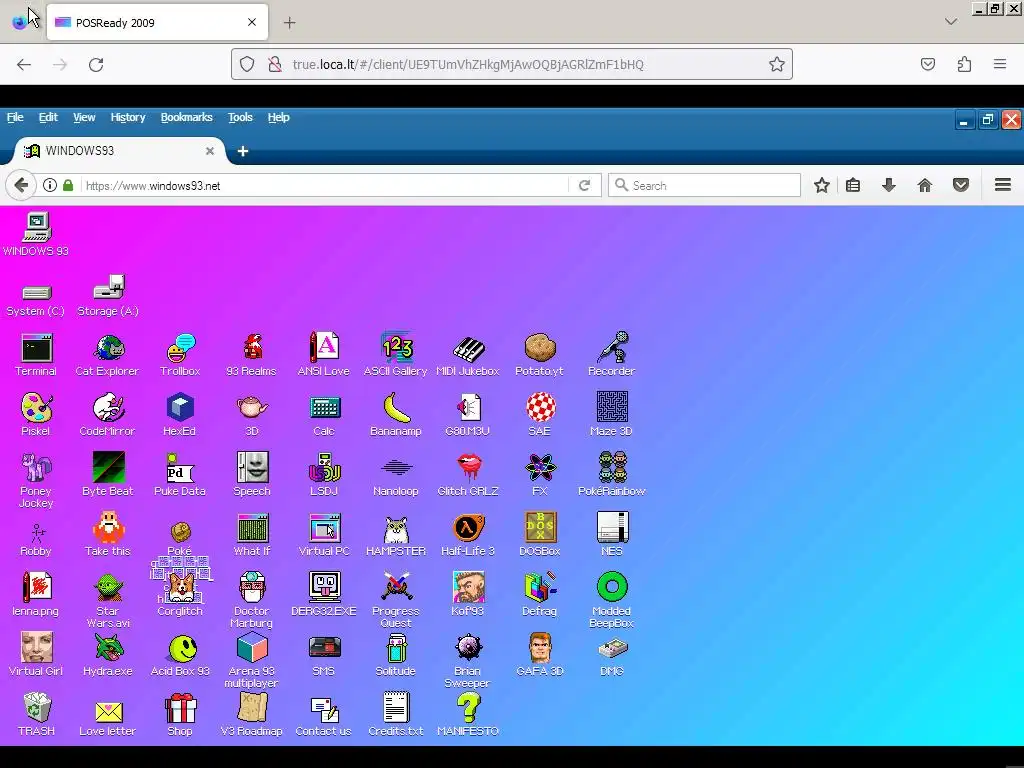Open the inner browser File menu

click(x=15, y=118)
